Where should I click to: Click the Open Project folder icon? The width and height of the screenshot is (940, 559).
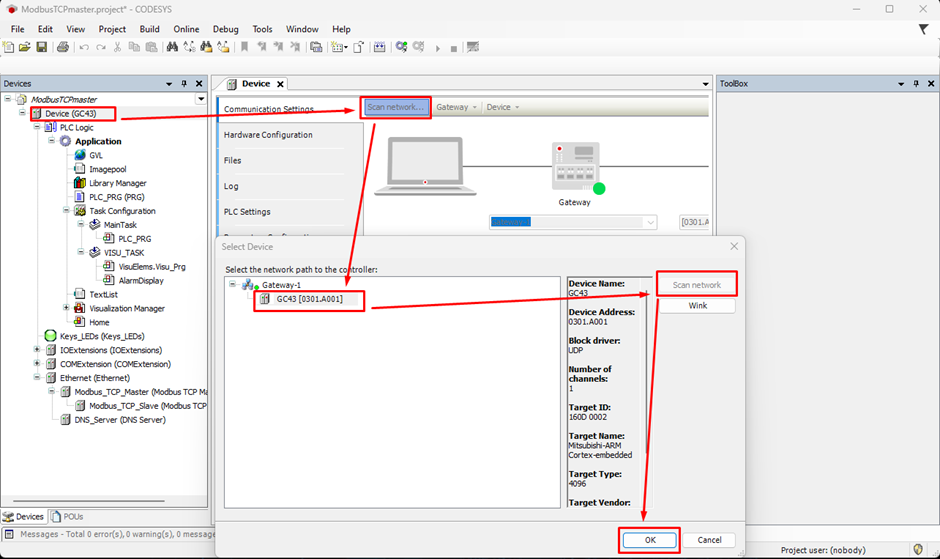tap(25, 47)
